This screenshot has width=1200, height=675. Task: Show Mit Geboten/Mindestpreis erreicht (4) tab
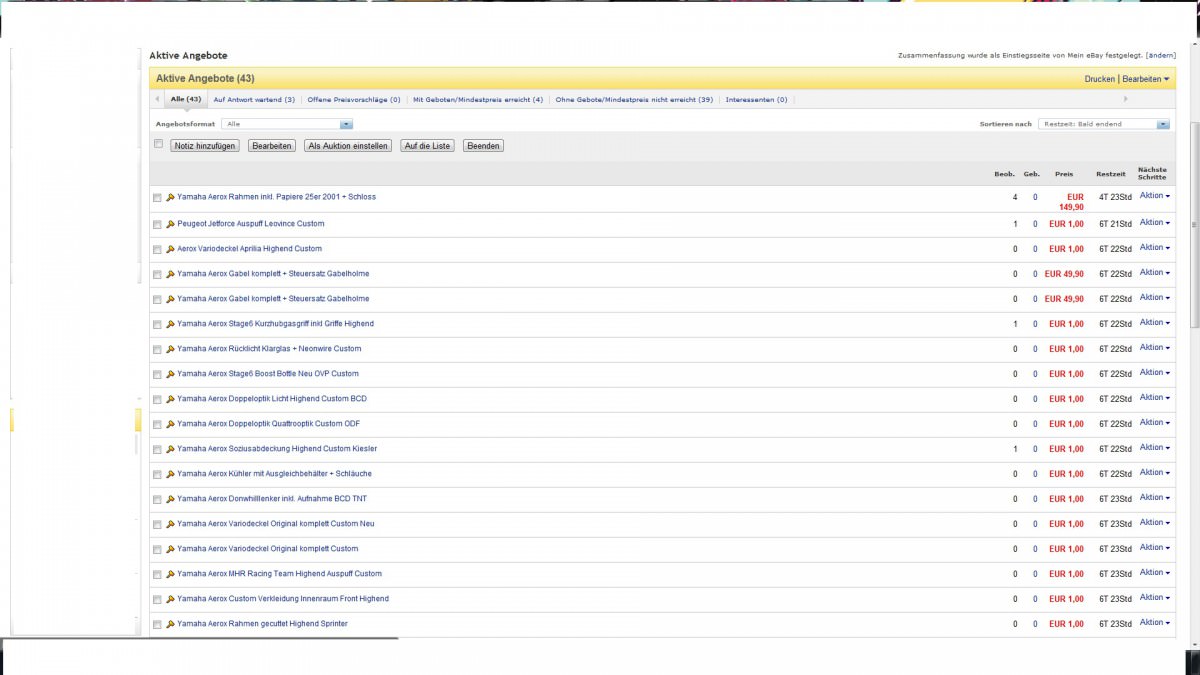coord(478,100)
